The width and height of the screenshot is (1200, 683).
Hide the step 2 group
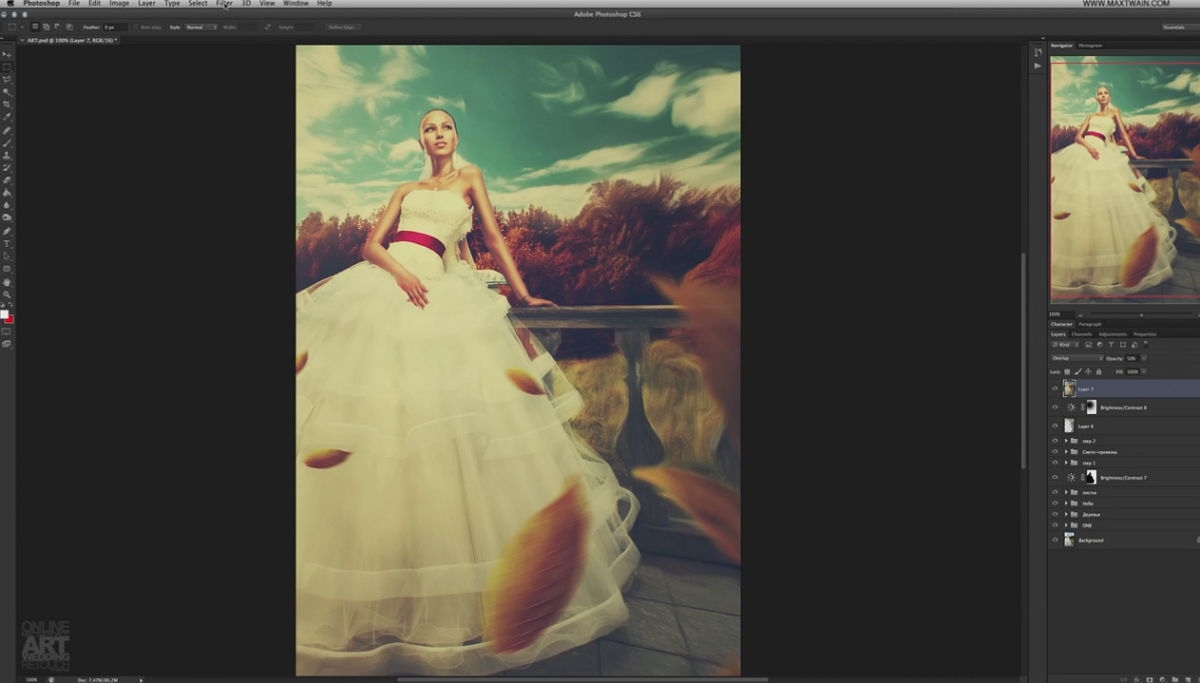point(1055,441)
